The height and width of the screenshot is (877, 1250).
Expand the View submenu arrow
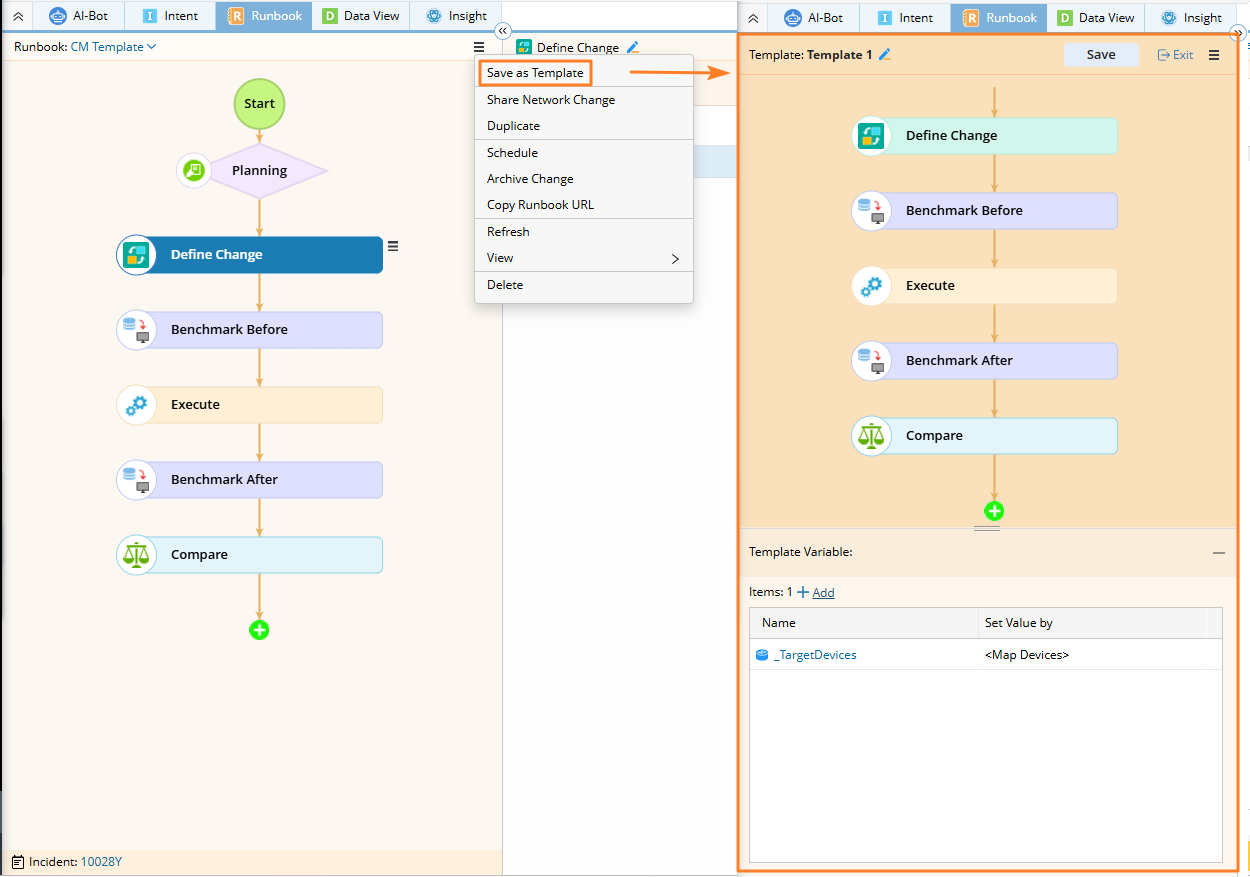point(674,258)
